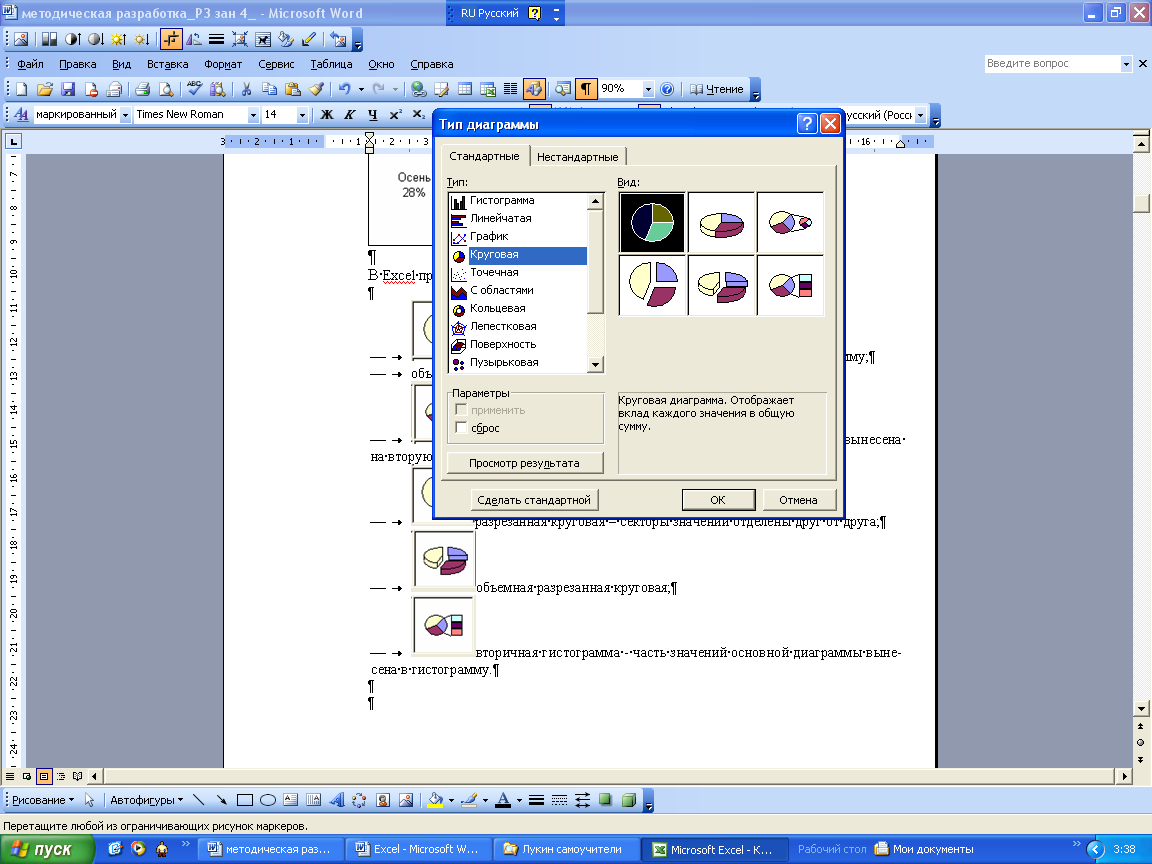Click 'Просмотр результата' button
Image resolution: width=1152 pixels, height=864 pixels.
(x=525, y=463)
